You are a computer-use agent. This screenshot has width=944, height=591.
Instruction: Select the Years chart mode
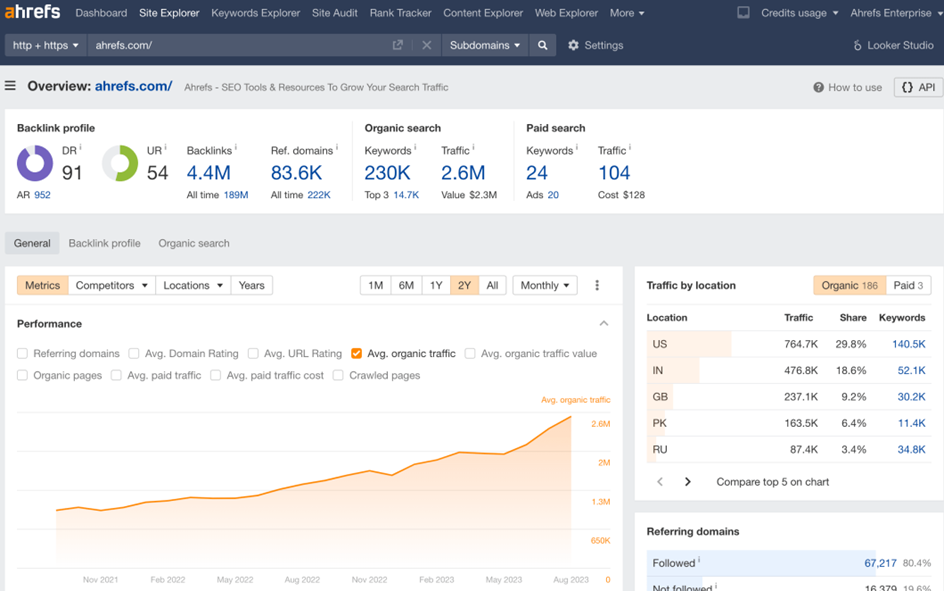point(252,285)
